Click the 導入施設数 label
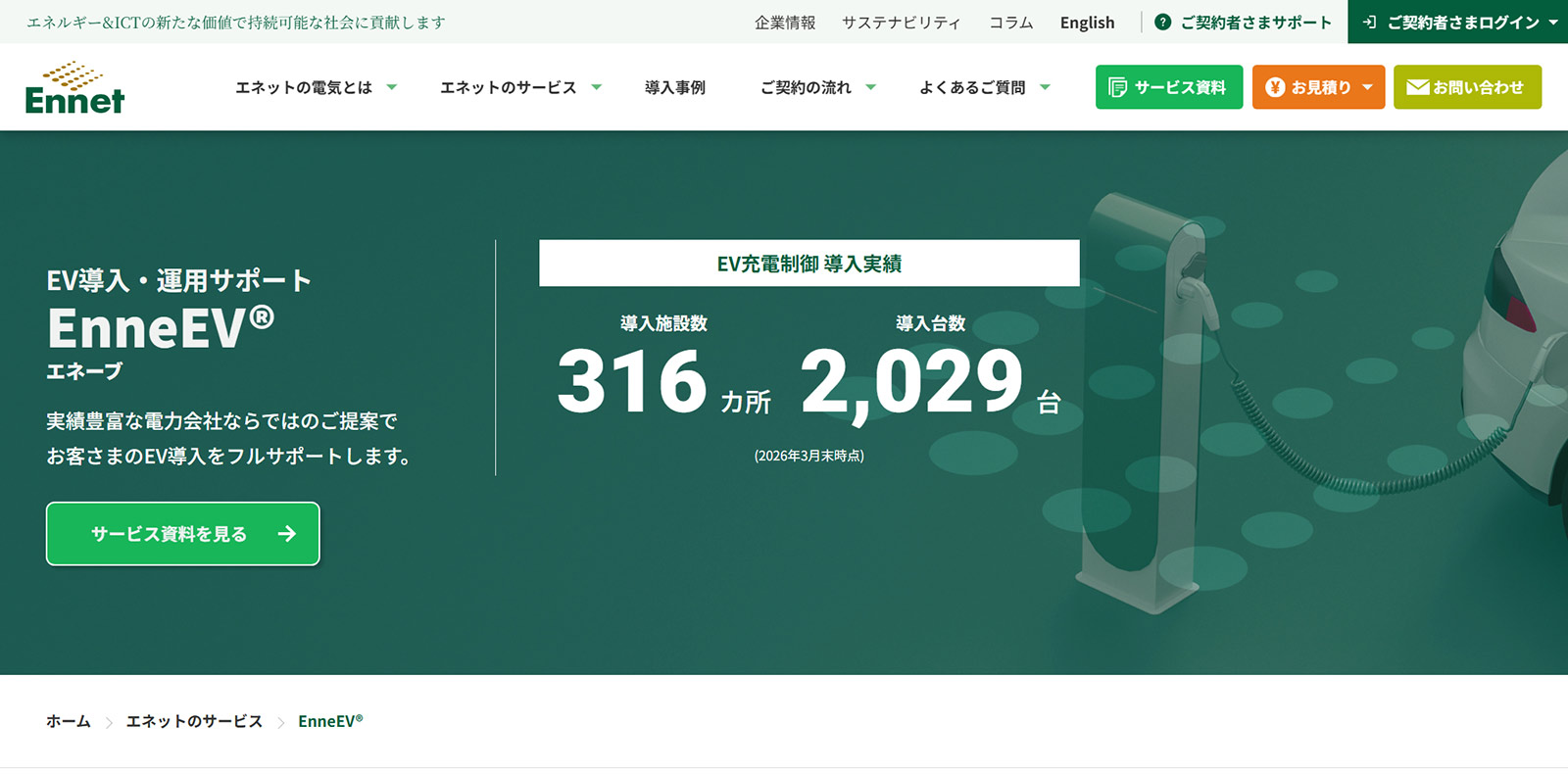Image resolution: width=1568 pixels, height=774 pixels. (x=663, y=323)
